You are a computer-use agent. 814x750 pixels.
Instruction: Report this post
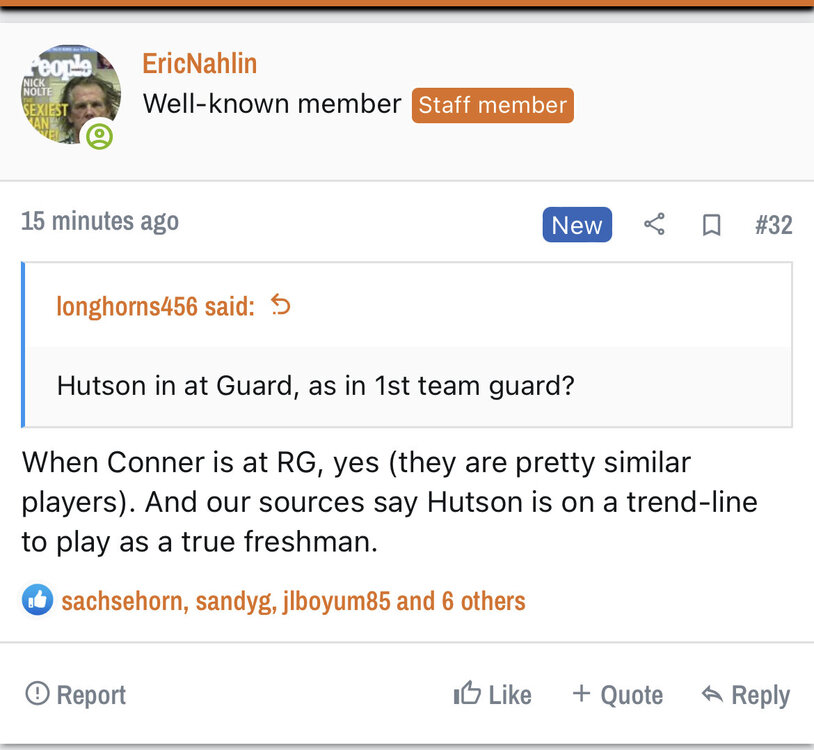[x=76, y=694]
